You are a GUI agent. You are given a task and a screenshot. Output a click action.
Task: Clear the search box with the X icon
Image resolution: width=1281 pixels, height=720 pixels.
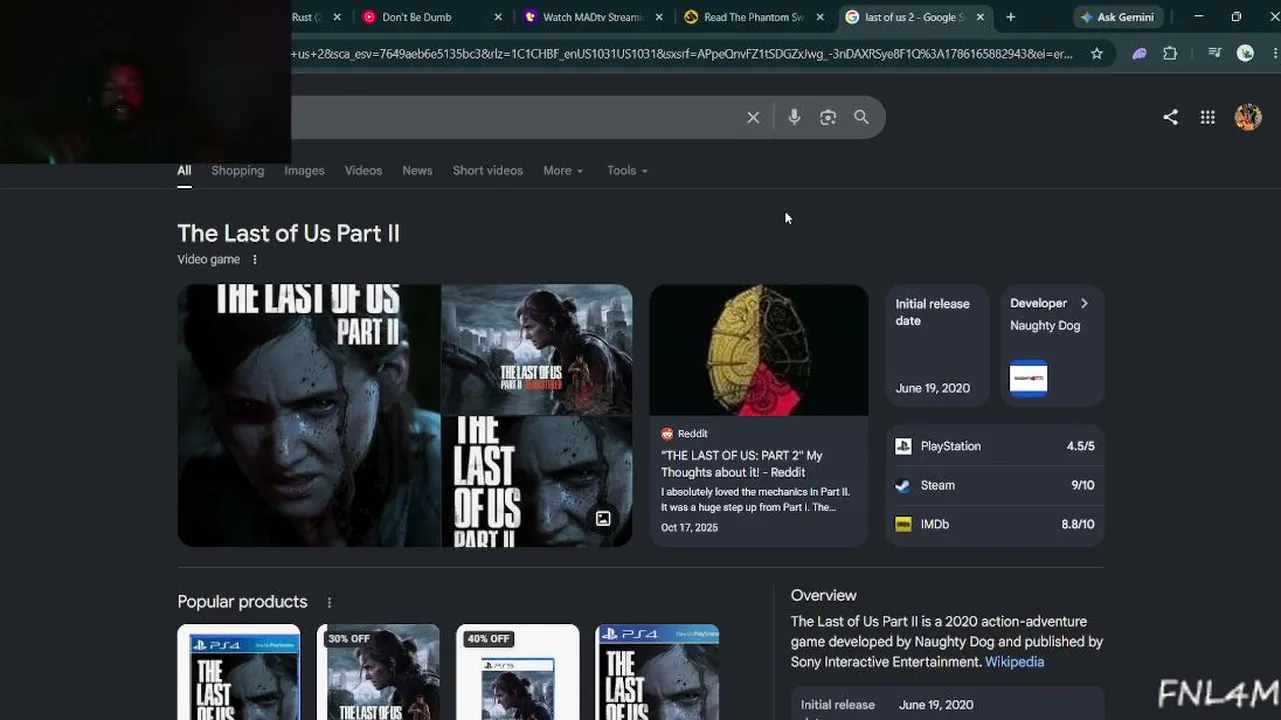pyautogui.click(x=753, y=118)
